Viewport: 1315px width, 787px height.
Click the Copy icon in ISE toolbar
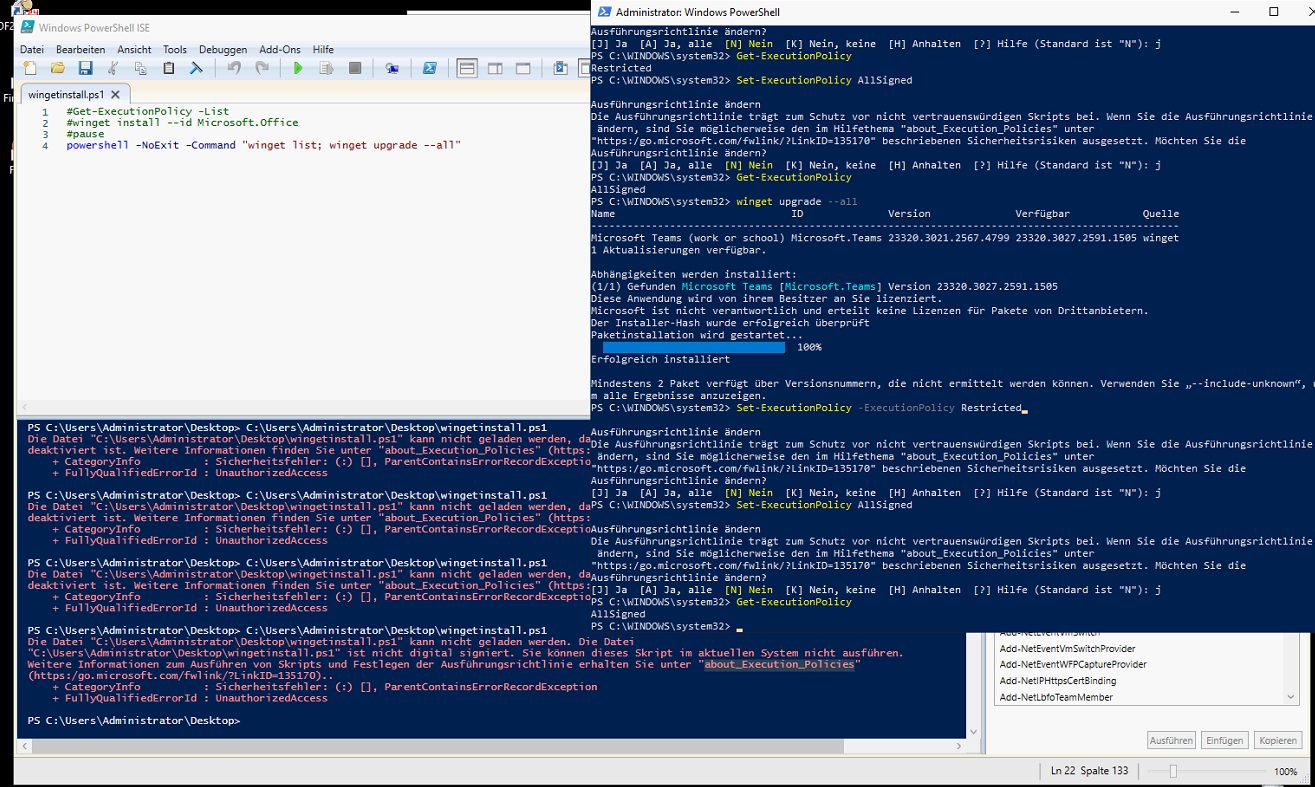coord(141,68)
